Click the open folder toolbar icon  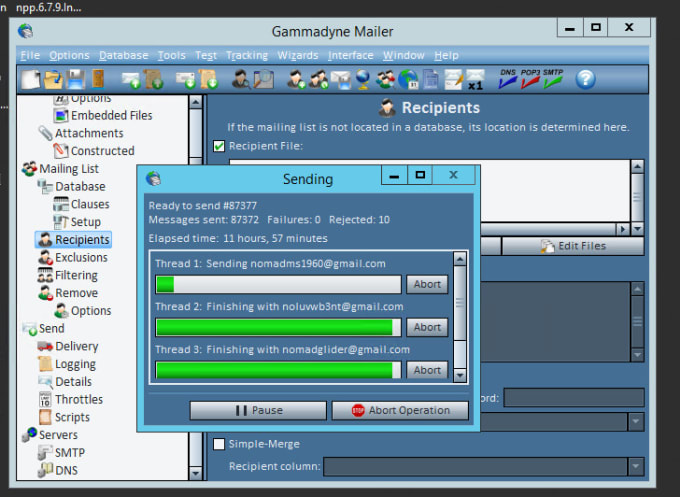tap(53, 79)
